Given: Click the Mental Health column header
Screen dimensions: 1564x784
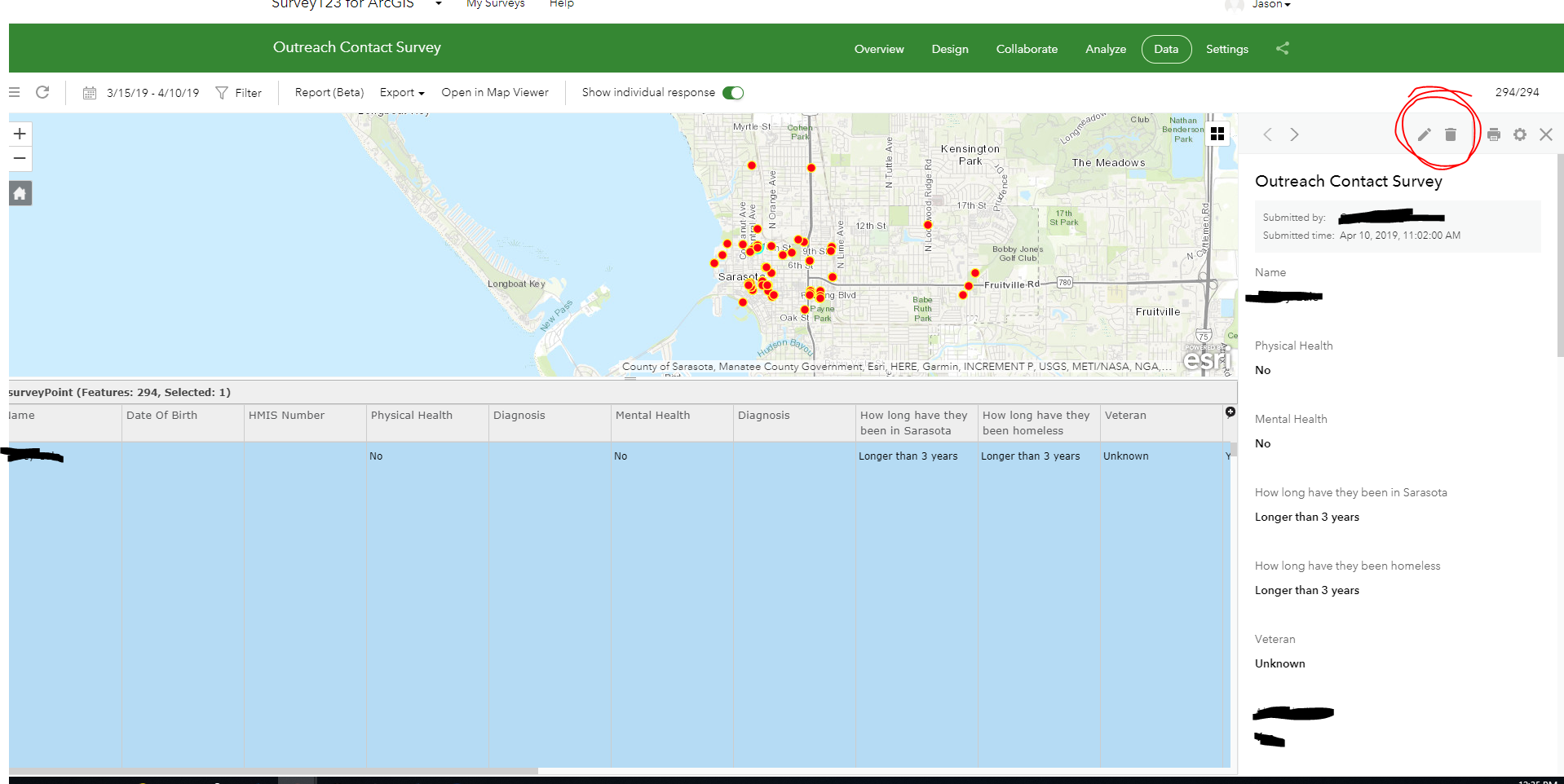Looking at the screenshot, I should click(673, 423).
